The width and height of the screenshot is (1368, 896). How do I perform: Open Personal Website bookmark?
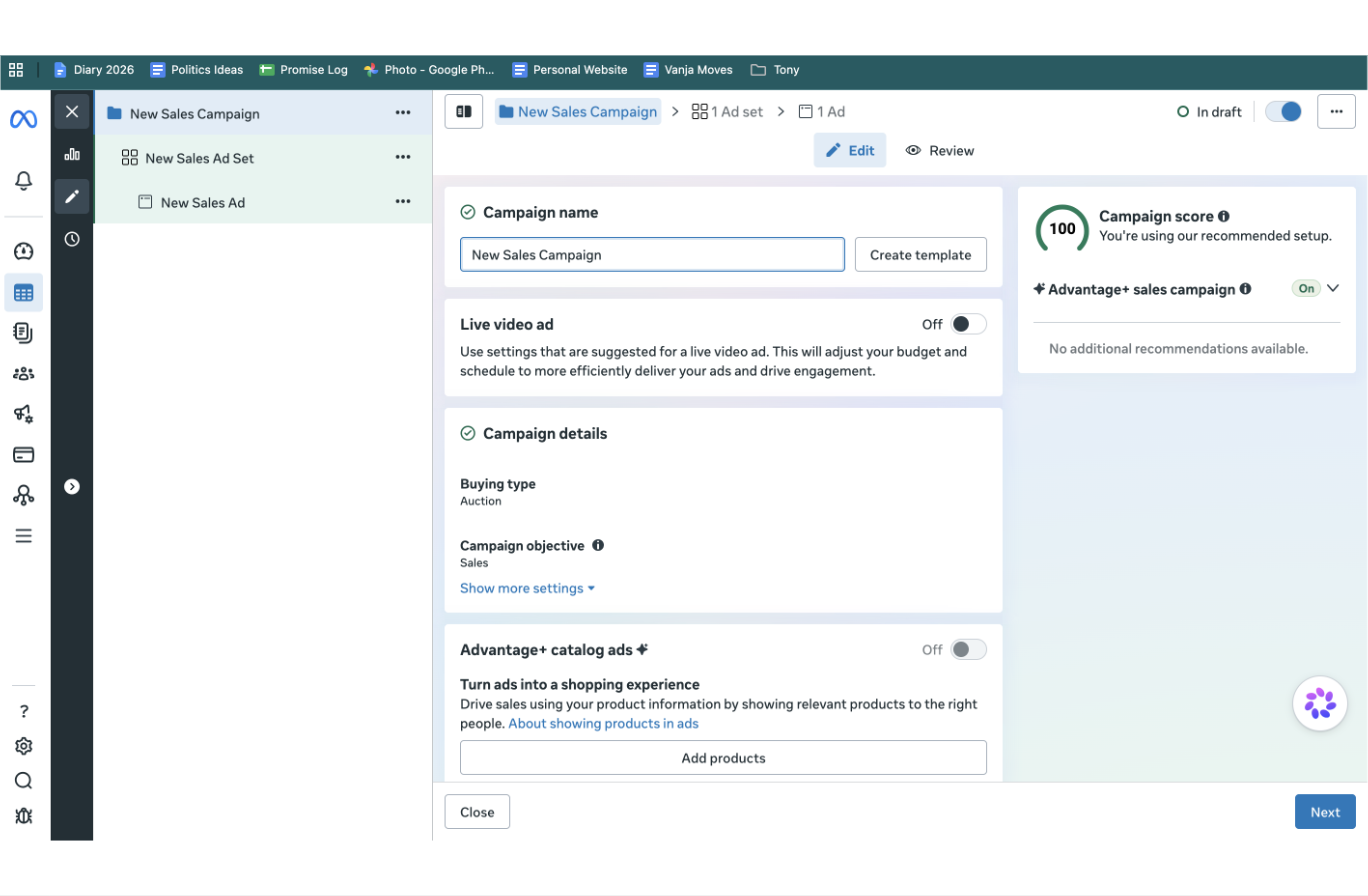pos(570,70)
